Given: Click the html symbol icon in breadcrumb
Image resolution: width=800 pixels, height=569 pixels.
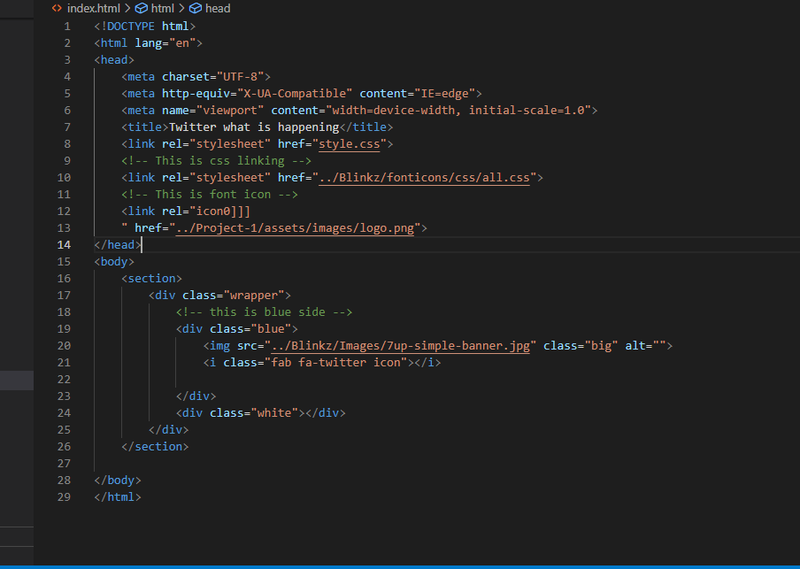Looking at the screenshot, I should point(141,8).
